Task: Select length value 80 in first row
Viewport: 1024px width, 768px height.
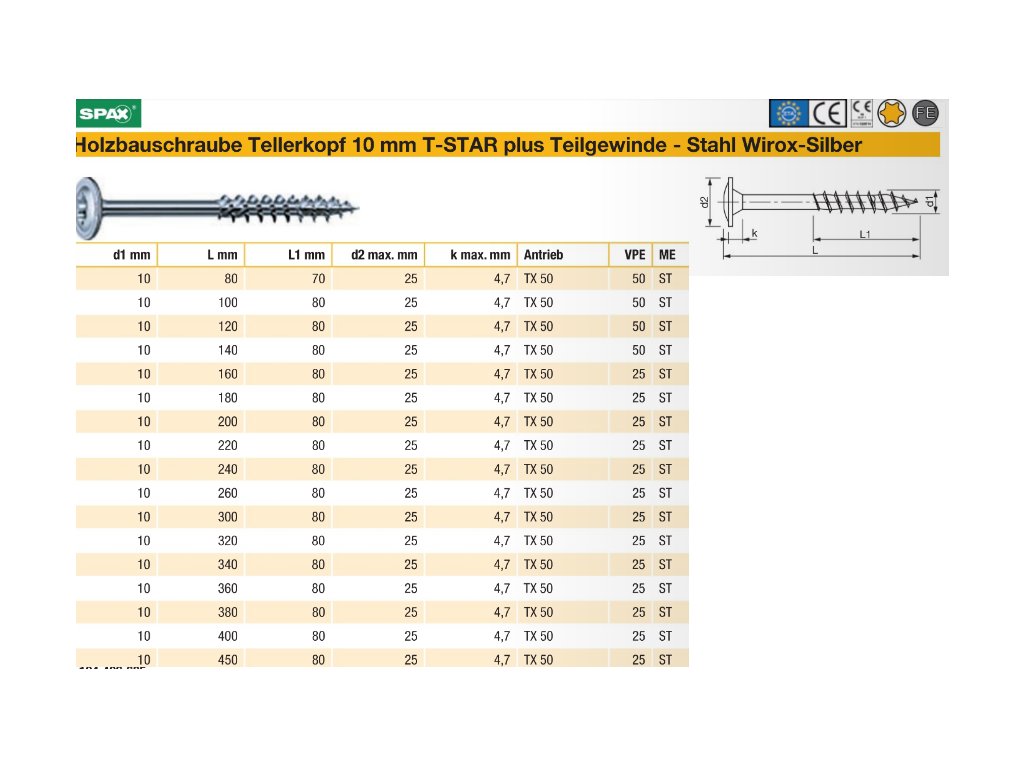Action: (x=231, y=279)
